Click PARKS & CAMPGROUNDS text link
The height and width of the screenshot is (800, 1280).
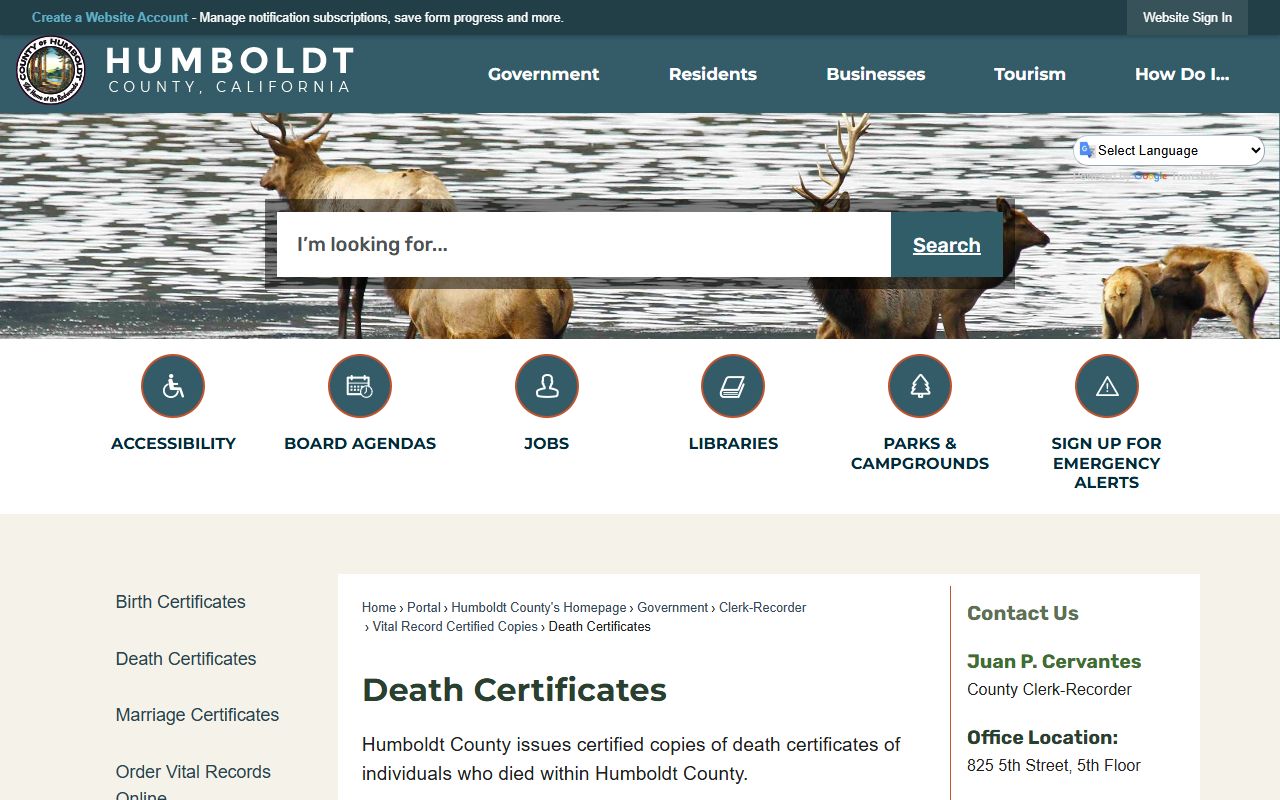tap(920, 454)
